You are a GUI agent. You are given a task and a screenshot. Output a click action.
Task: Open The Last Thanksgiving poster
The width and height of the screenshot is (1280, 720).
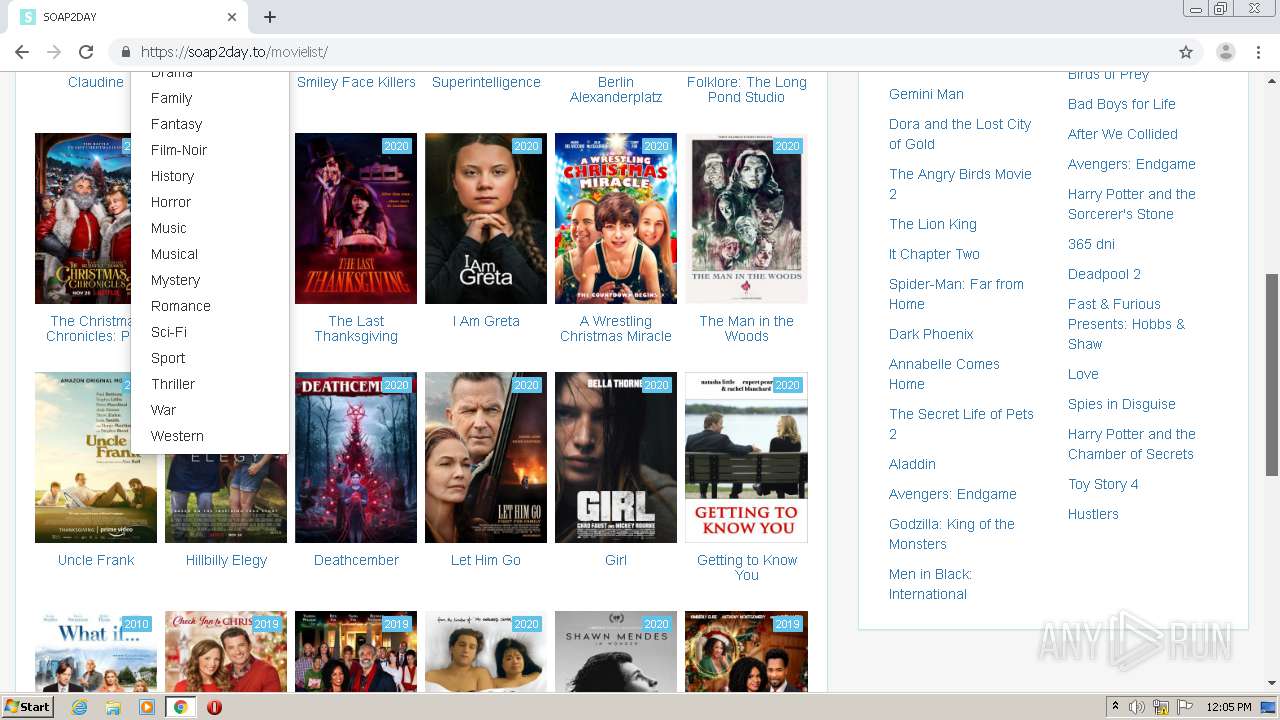(x=356, y=219)
